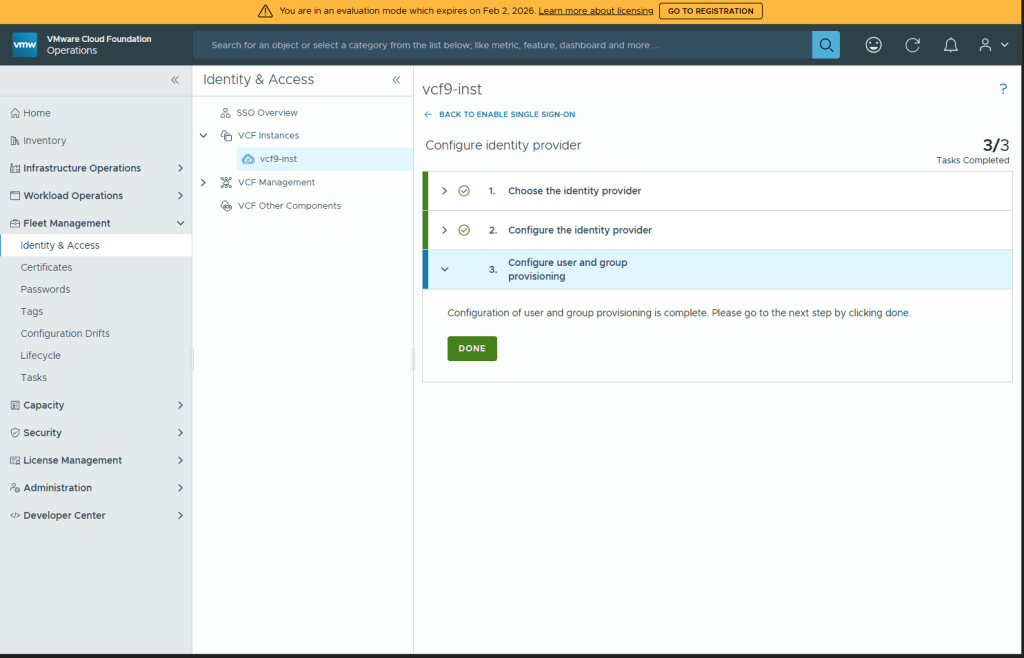The image size is (1024, 658).
Task: Expand the VCF Management tree node
Action: tap(204, 182)
